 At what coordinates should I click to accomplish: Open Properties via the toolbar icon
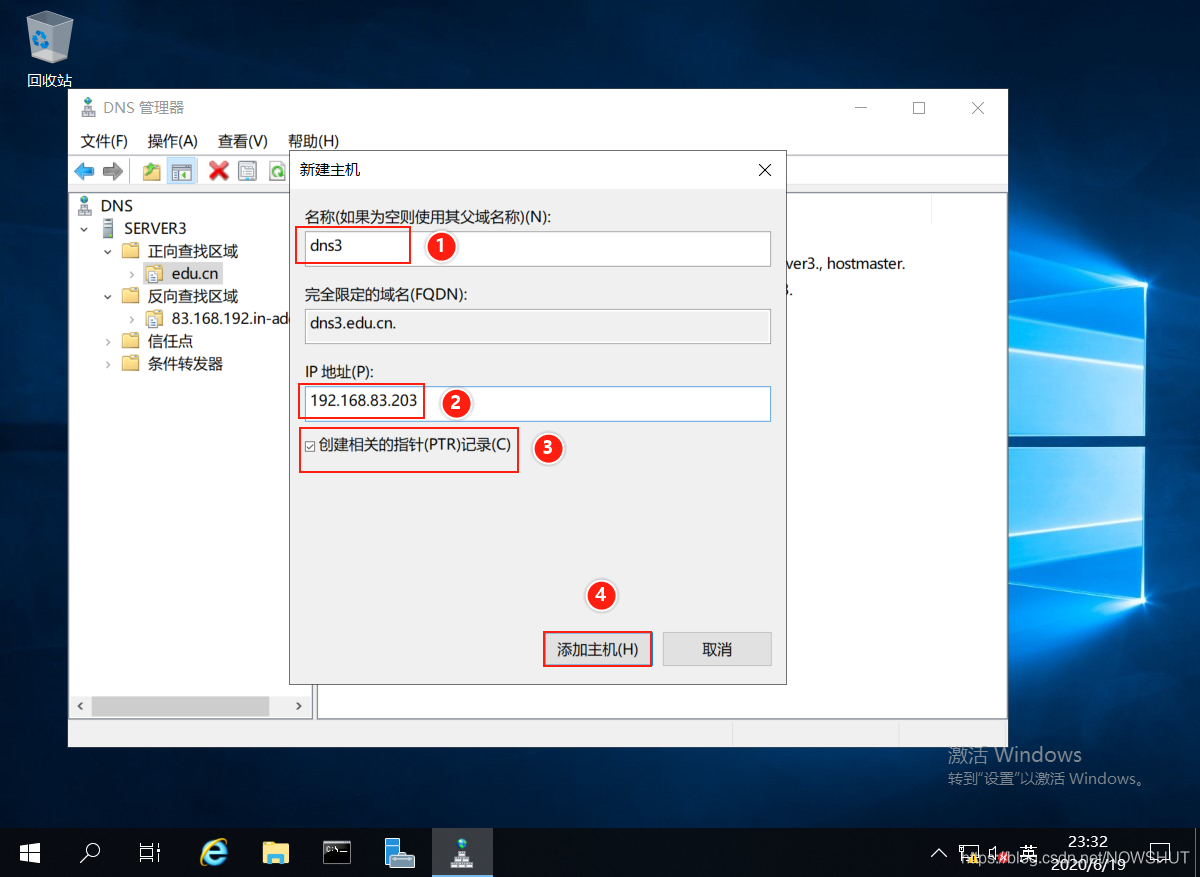[247, 172]
